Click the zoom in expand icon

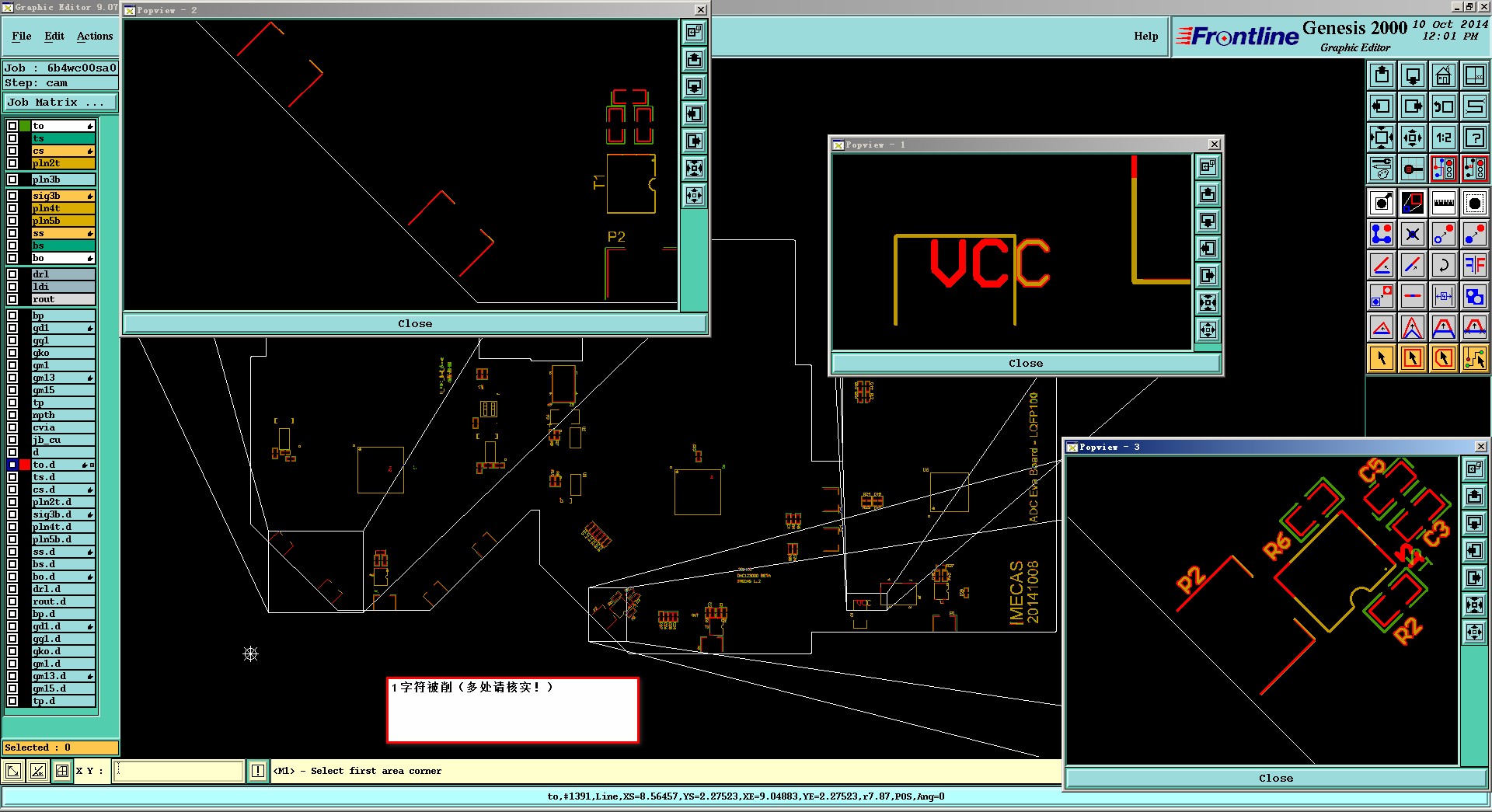[1382, 138]
